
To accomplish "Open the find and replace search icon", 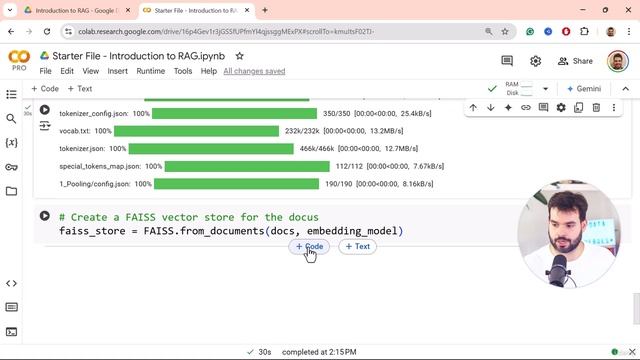I will pyautogui.click(x=11, y=119).
